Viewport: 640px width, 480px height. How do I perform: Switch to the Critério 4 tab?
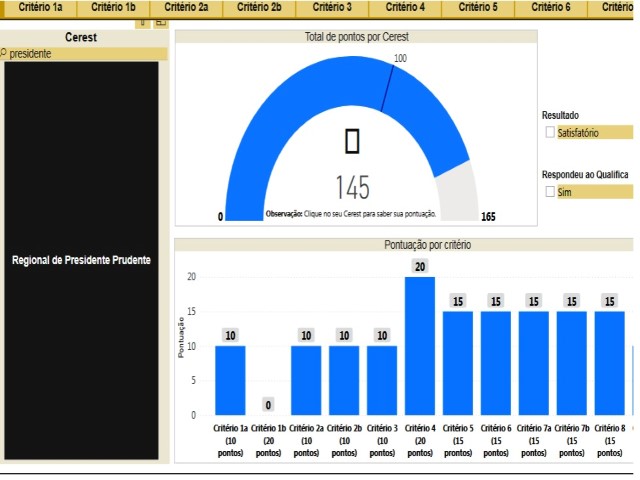[405, 7]
